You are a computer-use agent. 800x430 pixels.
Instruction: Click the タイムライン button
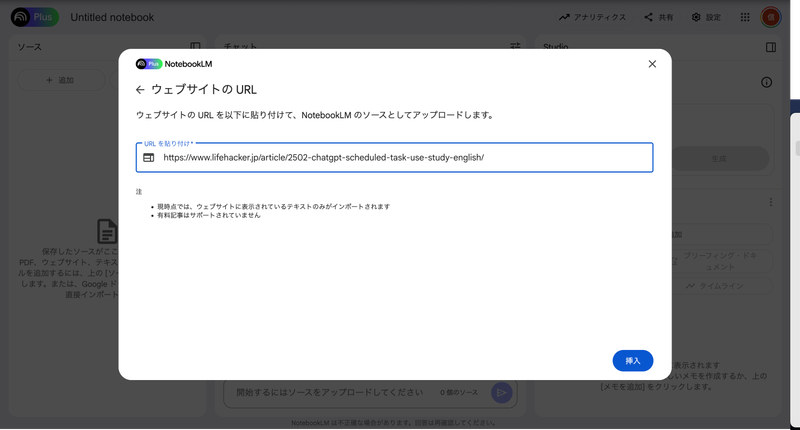click(722, 286)
